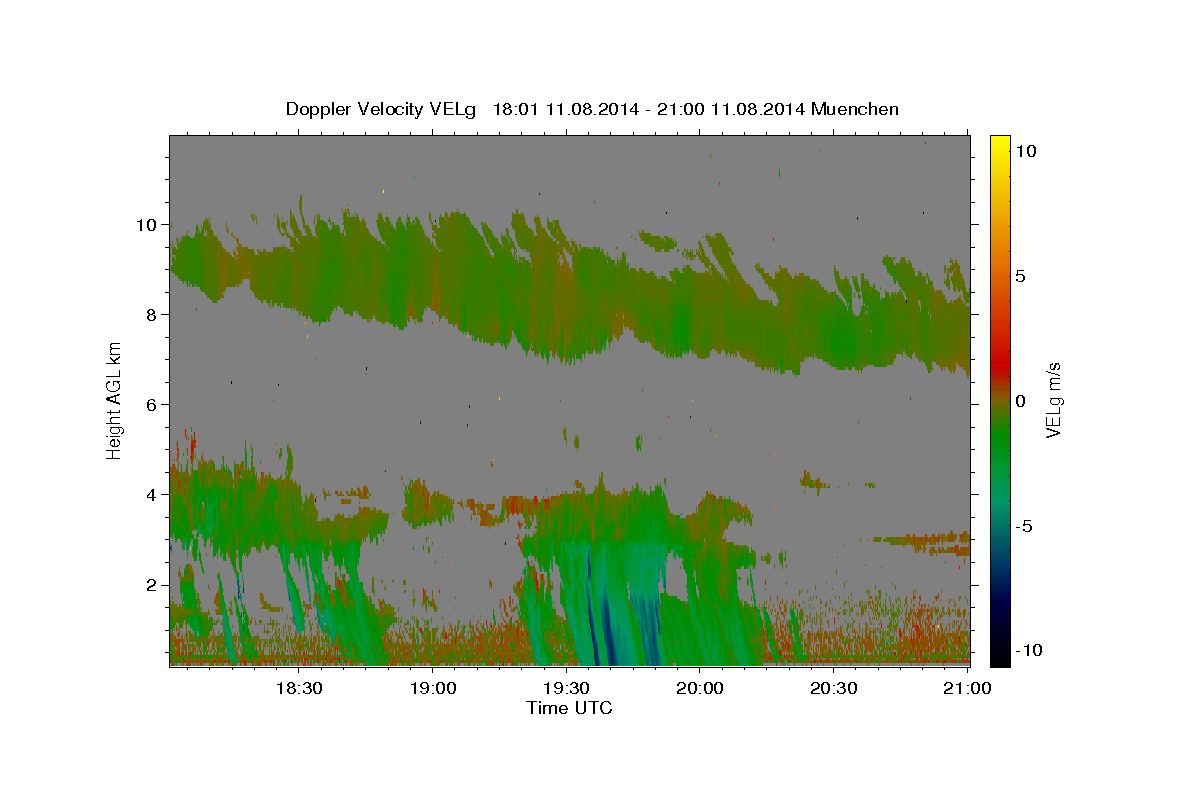Click the height tick label 10
Screen dimensions: 1200x800
[x=146, y=224]
